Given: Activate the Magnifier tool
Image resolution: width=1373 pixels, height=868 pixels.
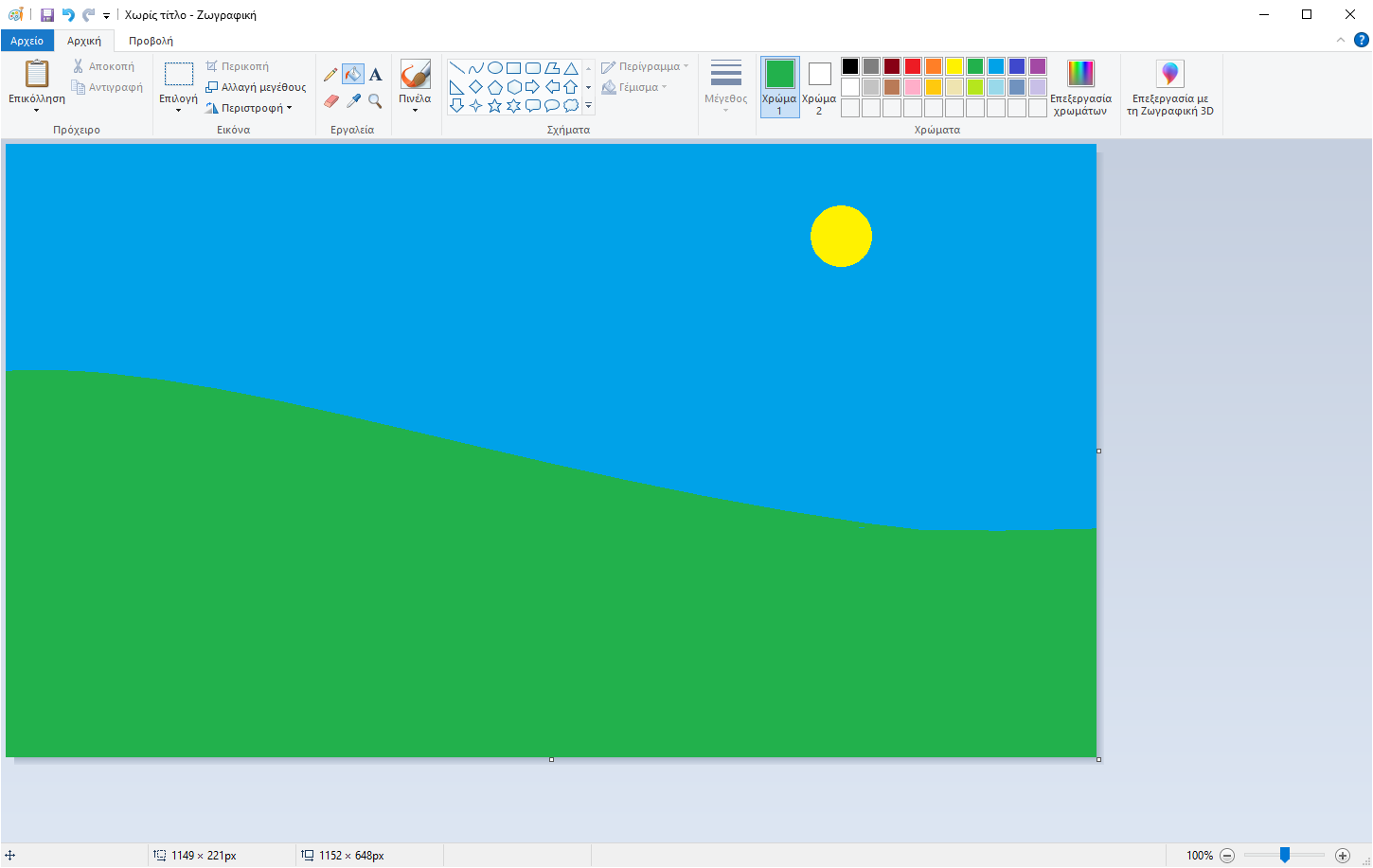Looking at the screenshot, I should point(375,100).
